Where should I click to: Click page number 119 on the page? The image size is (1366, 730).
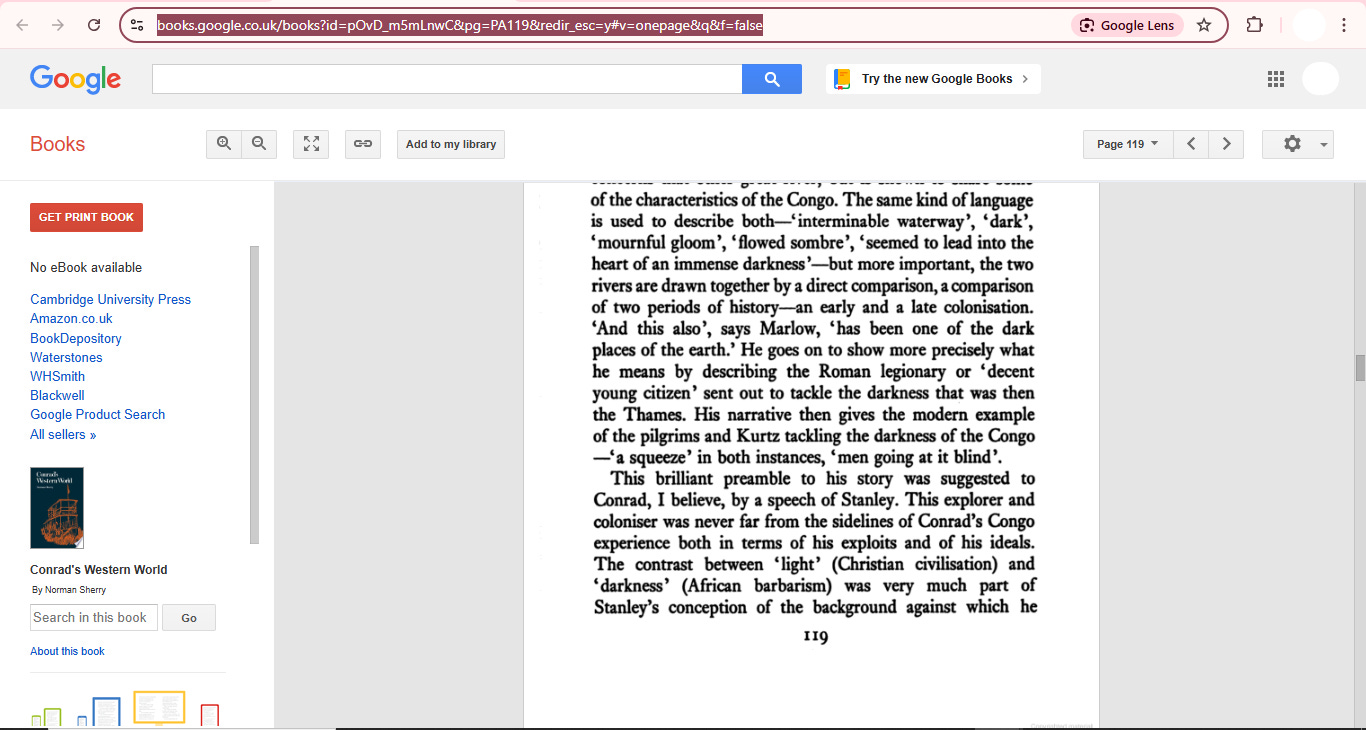(815, 636)
